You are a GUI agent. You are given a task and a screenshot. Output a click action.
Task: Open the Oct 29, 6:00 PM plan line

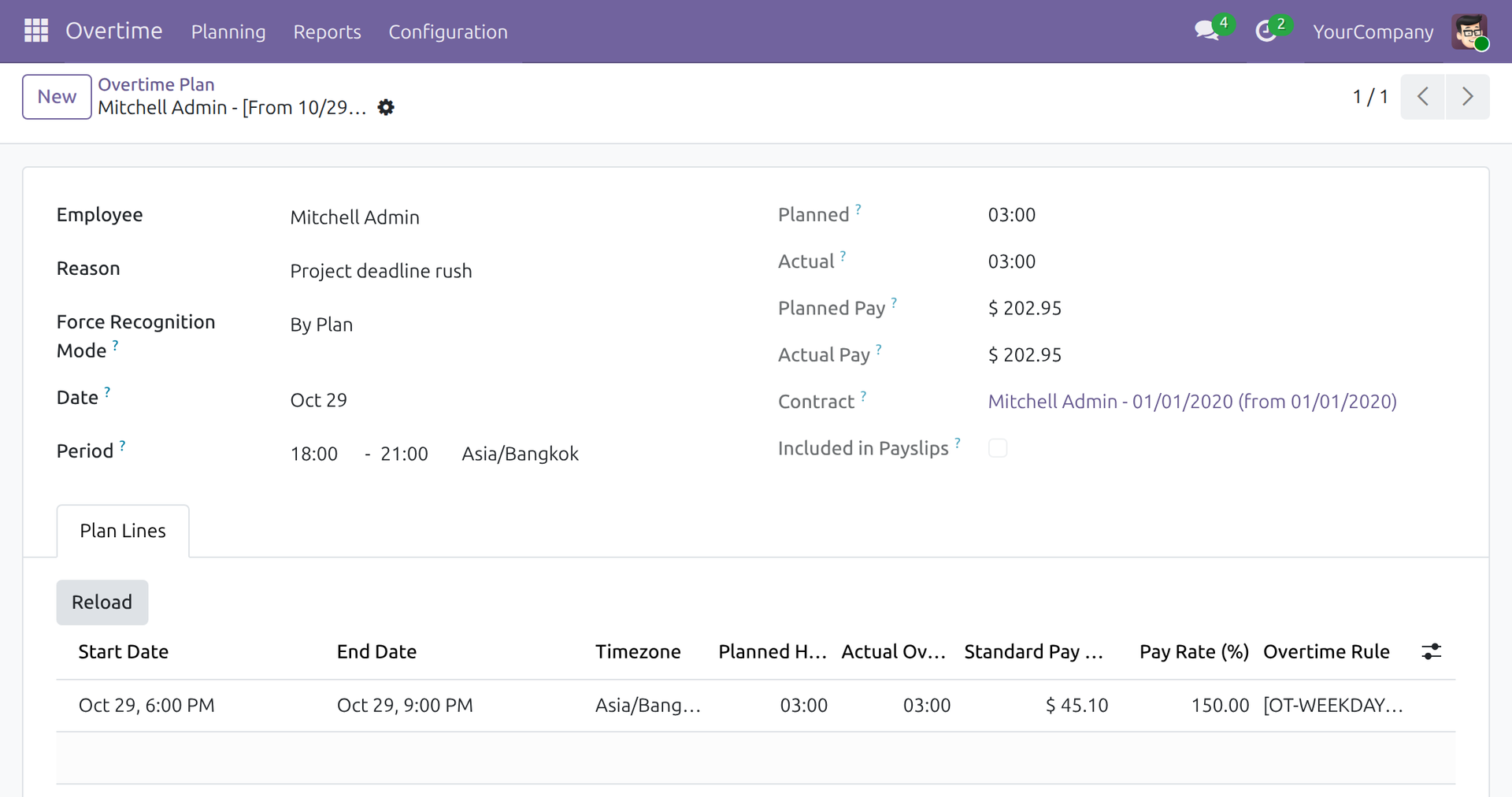point(146,706)
